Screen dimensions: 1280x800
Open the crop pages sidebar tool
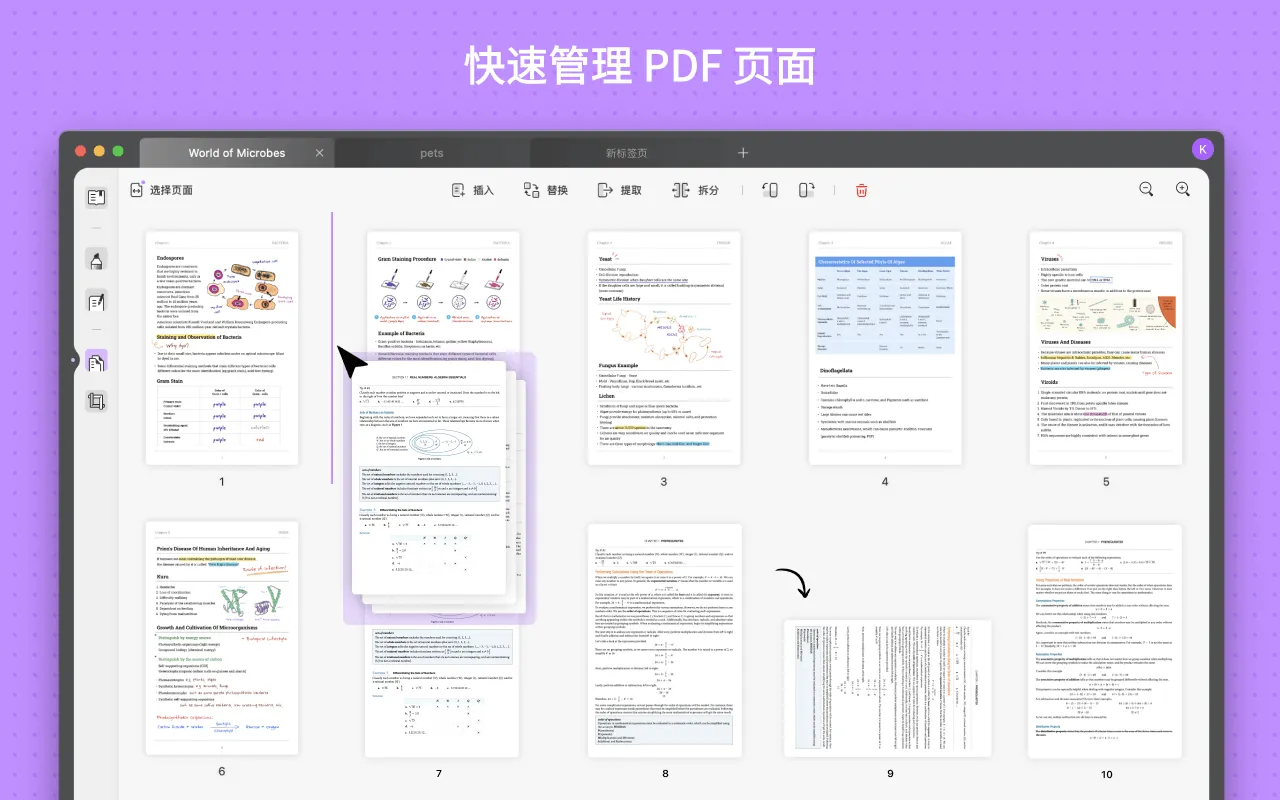click(96, 401)
